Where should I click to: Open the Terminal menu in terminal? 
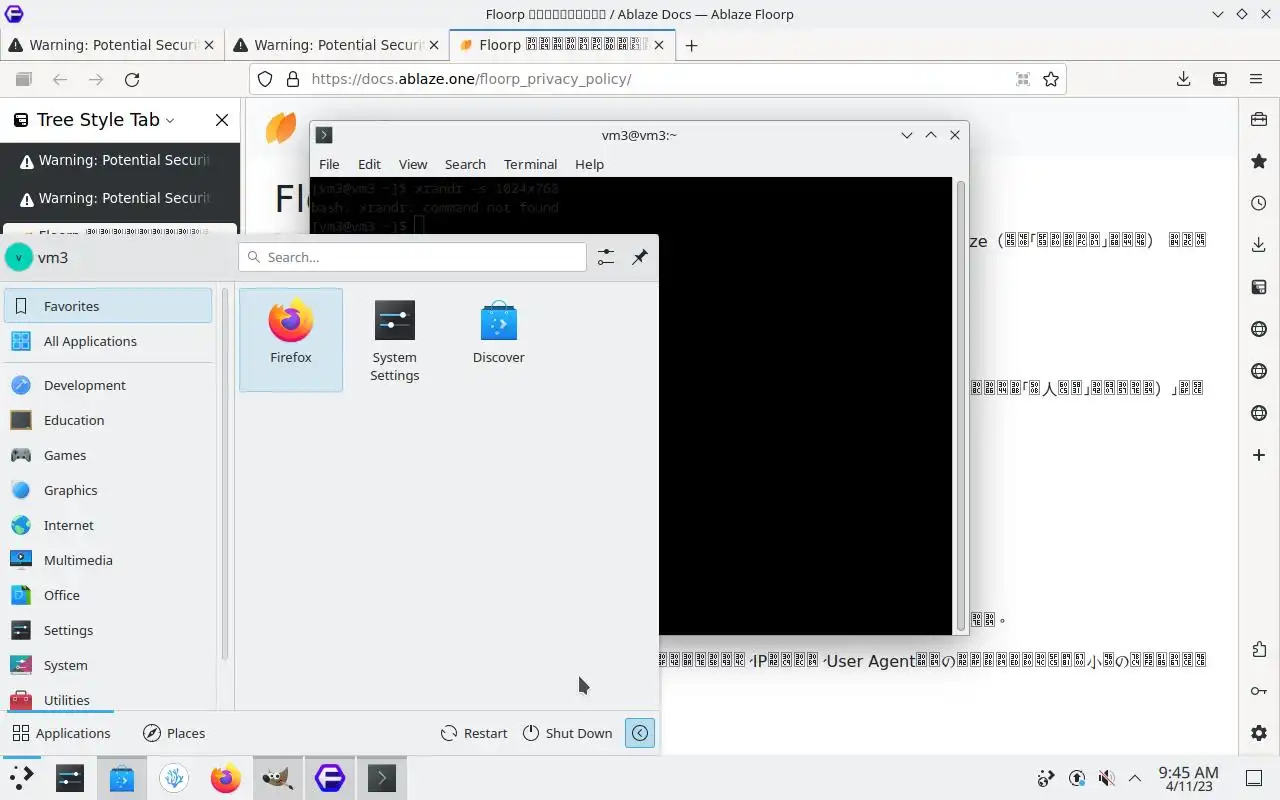tap(530, 164)
